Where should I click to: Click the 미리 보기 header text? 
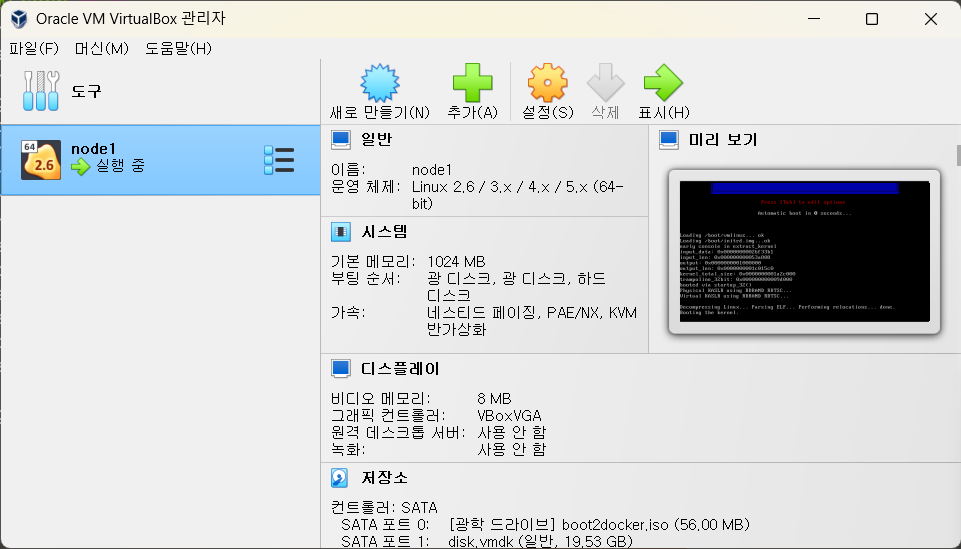[723, 140]
